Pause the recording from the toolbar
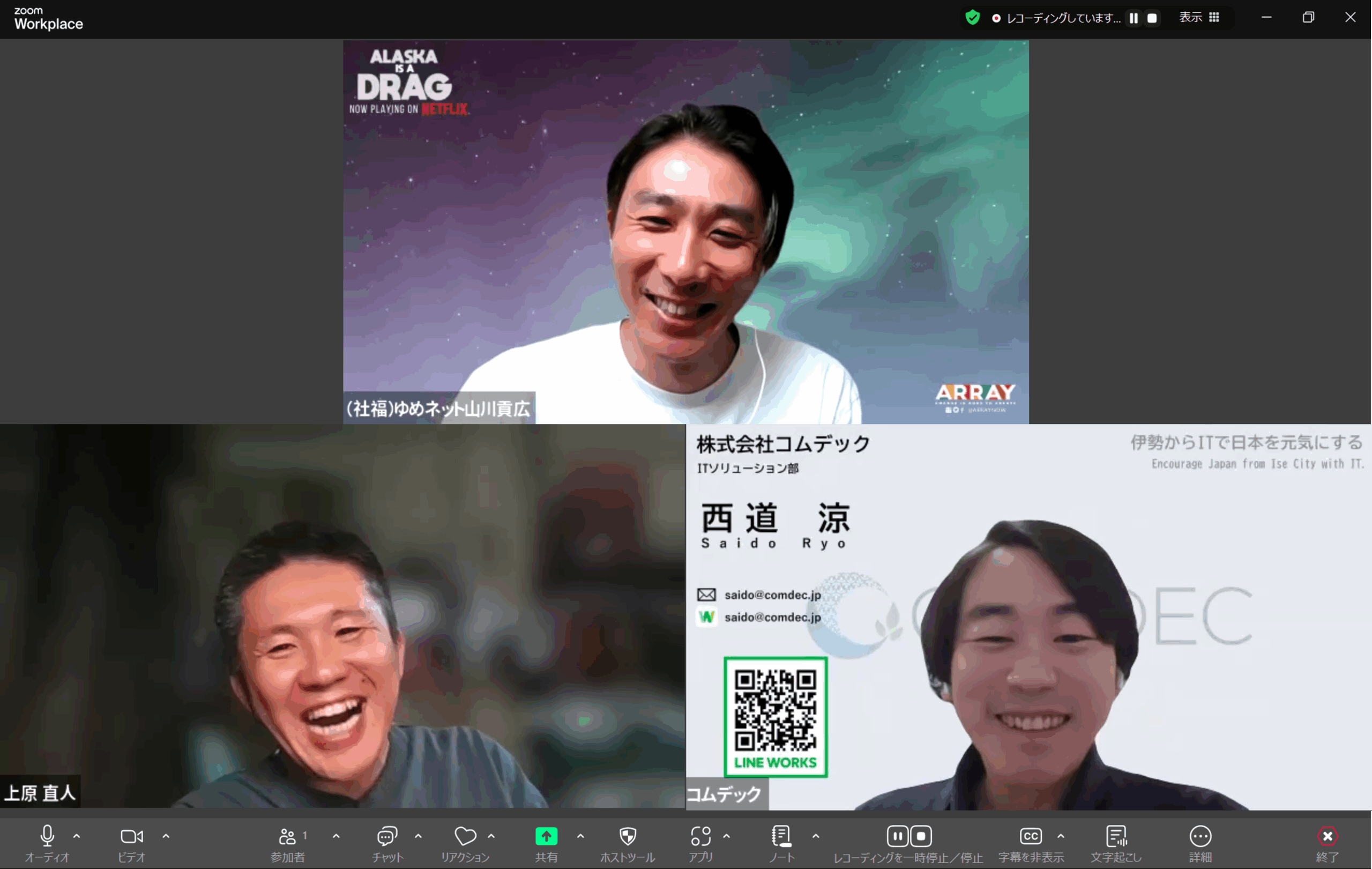The width and height of the screenshot is (1372, 869). [898, 836]
